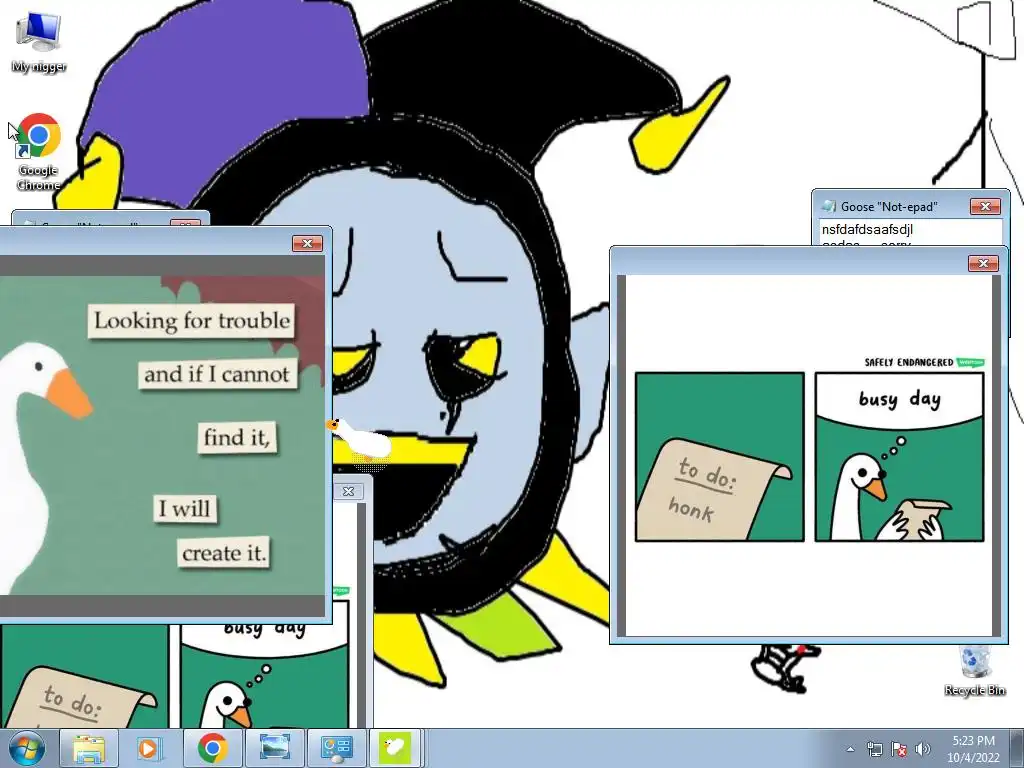The image size is (1024, 768).
Task: Close the Goose "Not-epad" window
Action: point(985,206)
